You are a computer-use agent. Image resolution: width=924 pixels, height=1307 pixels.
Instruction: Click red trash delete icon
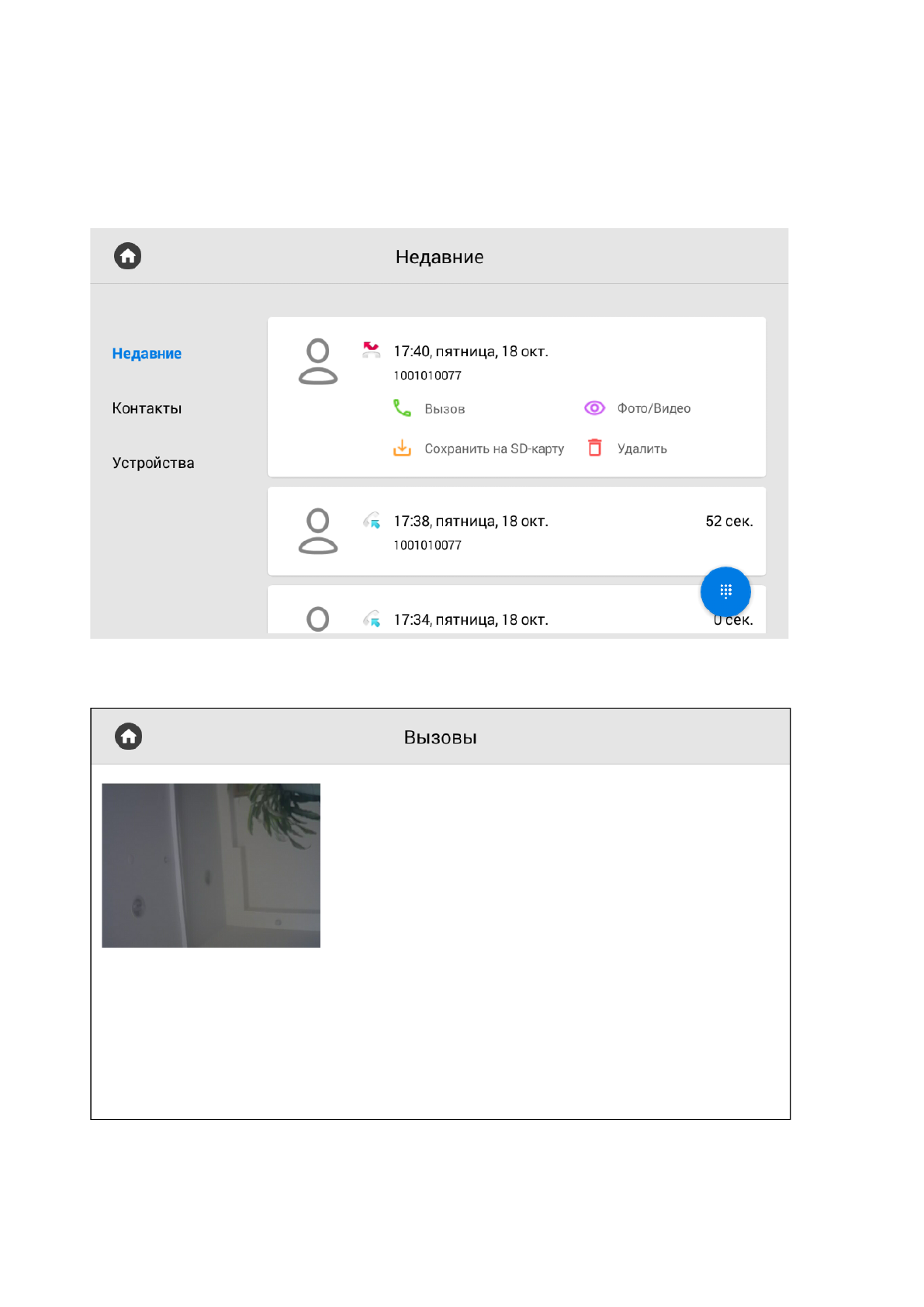pyautogui.click(x=594, y=448)
